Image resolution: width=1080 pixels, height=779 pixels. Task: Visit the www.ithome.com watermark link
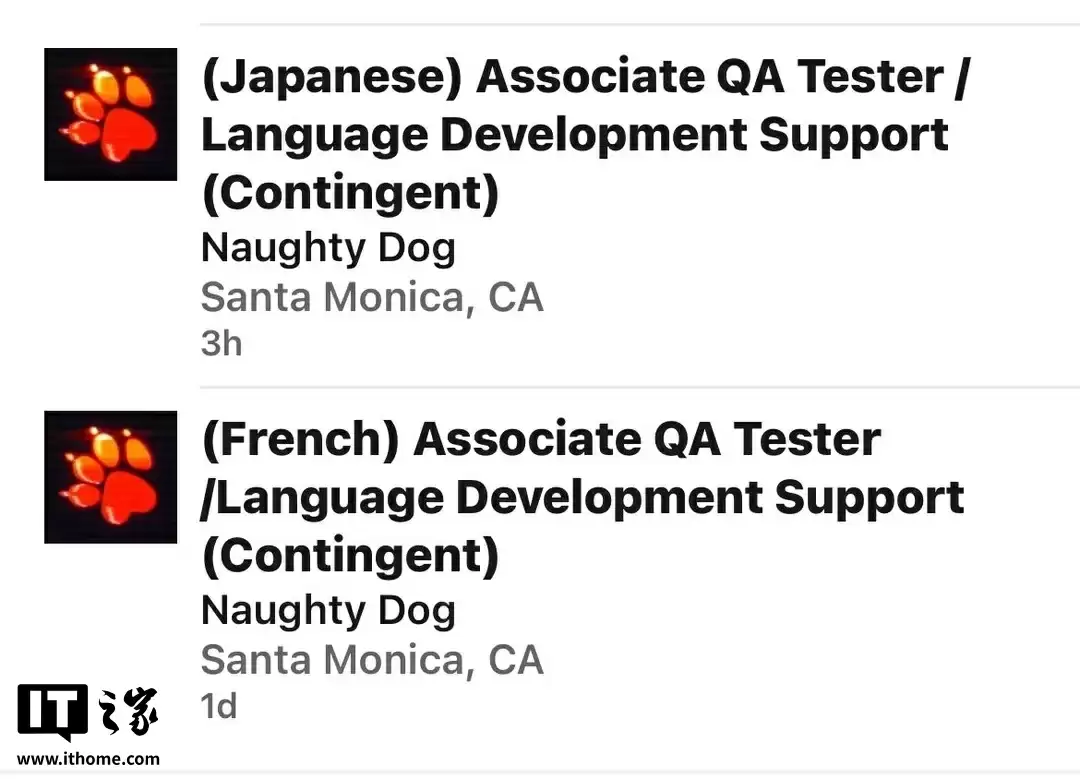[x=88, y=759]
